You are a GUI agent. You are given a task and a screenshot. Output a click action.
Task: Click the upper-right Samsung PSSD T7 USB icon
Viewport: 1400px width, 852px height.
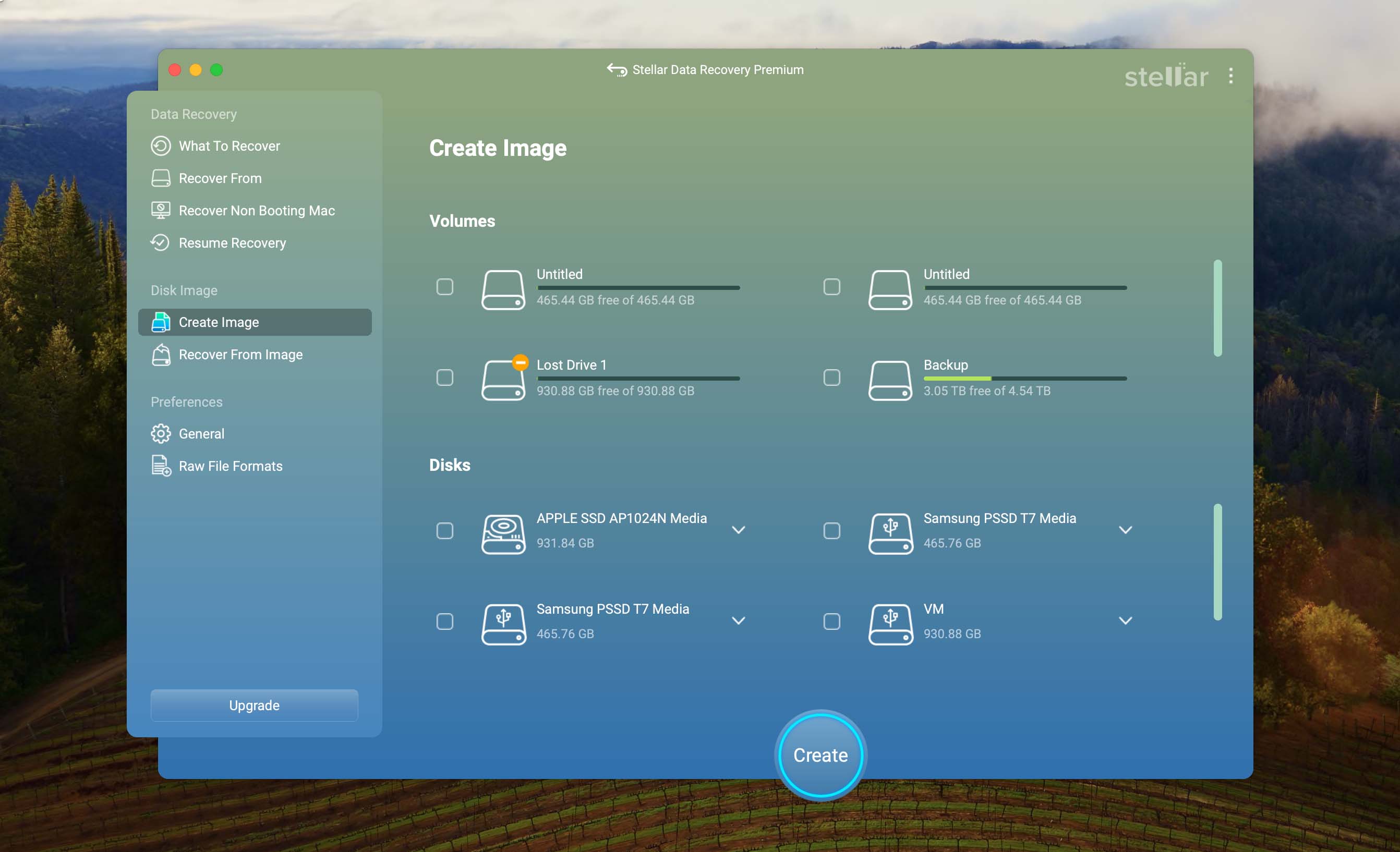click(890, 534)
